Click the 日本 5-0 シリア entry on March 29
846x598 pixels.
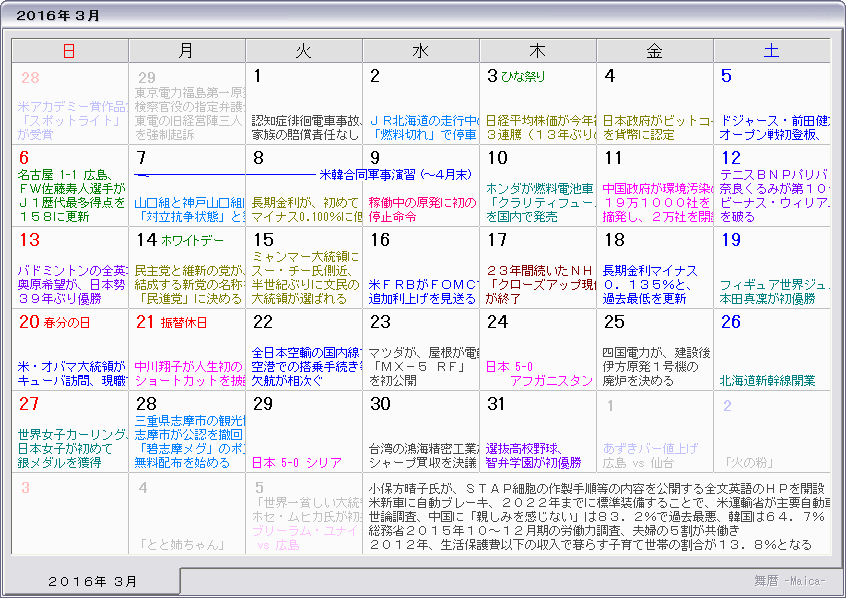tap(297, 463)
